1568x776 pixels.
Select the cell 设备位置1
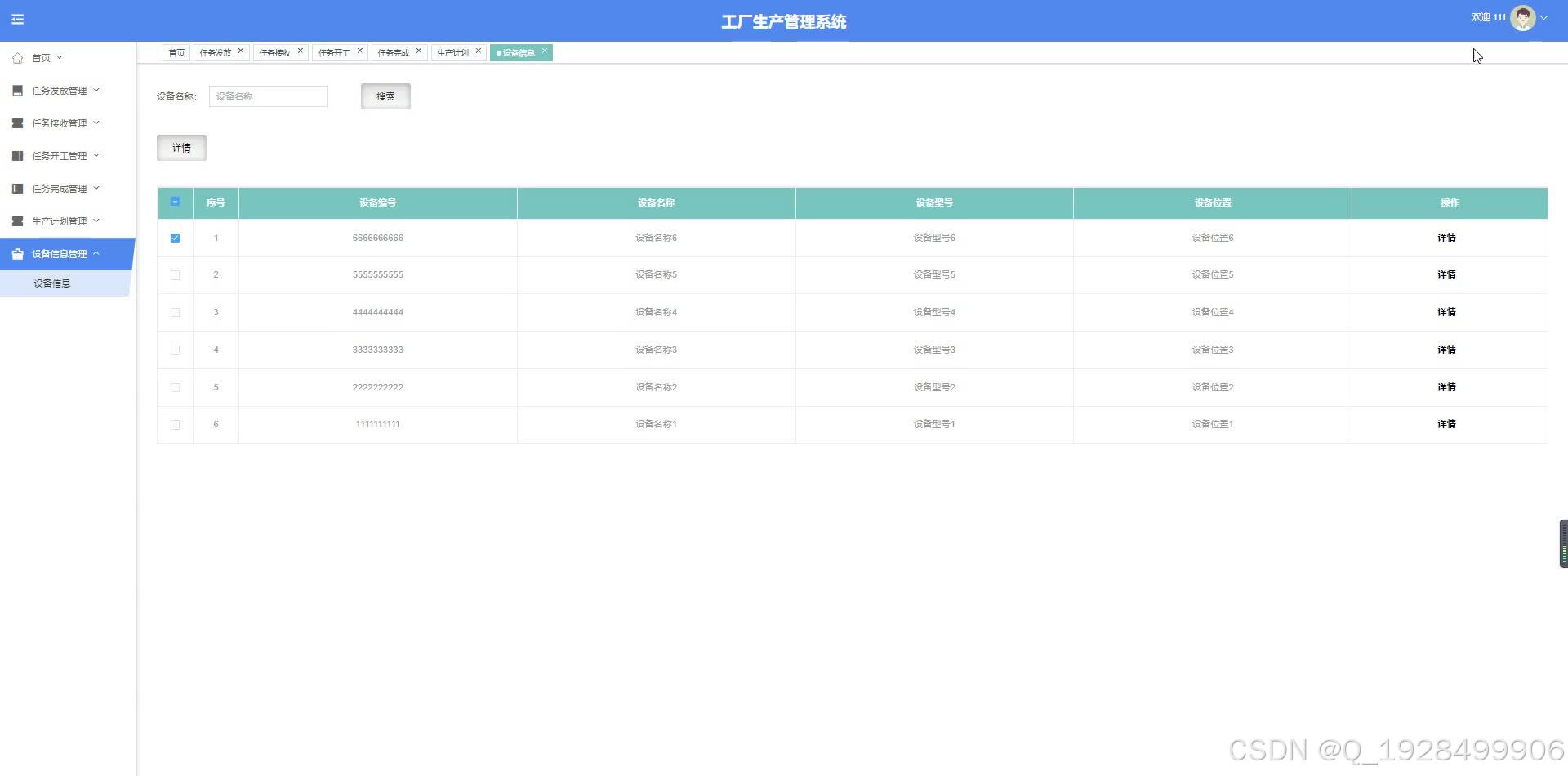pyautogui.click(x=1213, y=424)
